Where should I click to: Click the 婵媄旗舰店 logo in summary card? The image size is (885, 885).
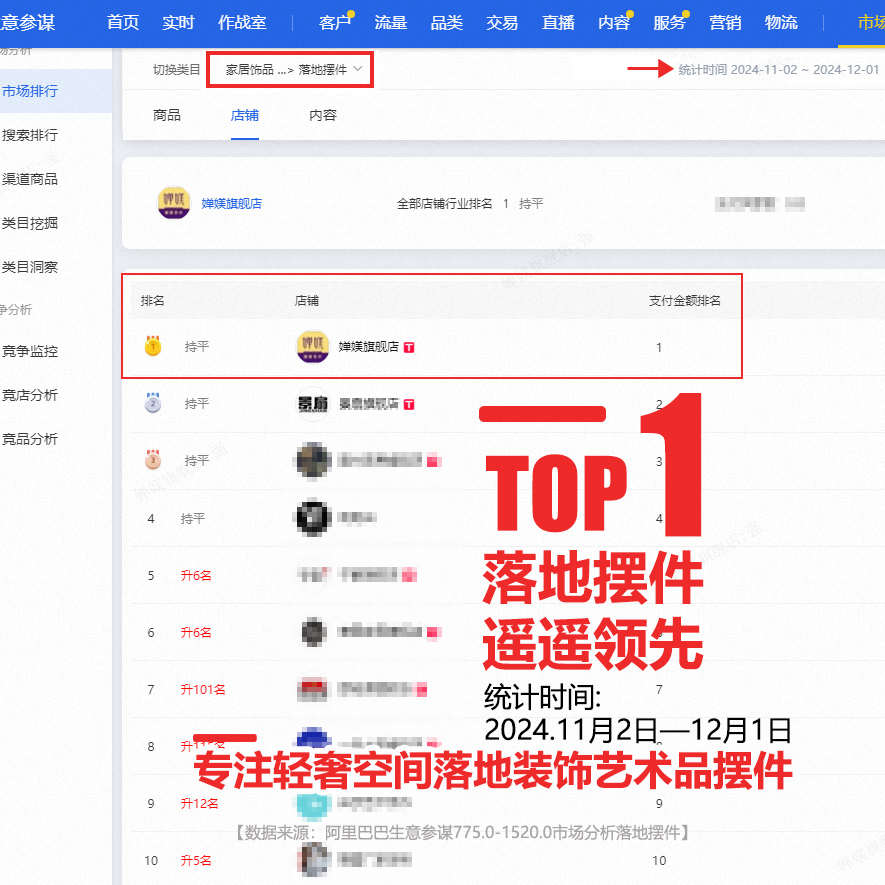coord(174,203)
